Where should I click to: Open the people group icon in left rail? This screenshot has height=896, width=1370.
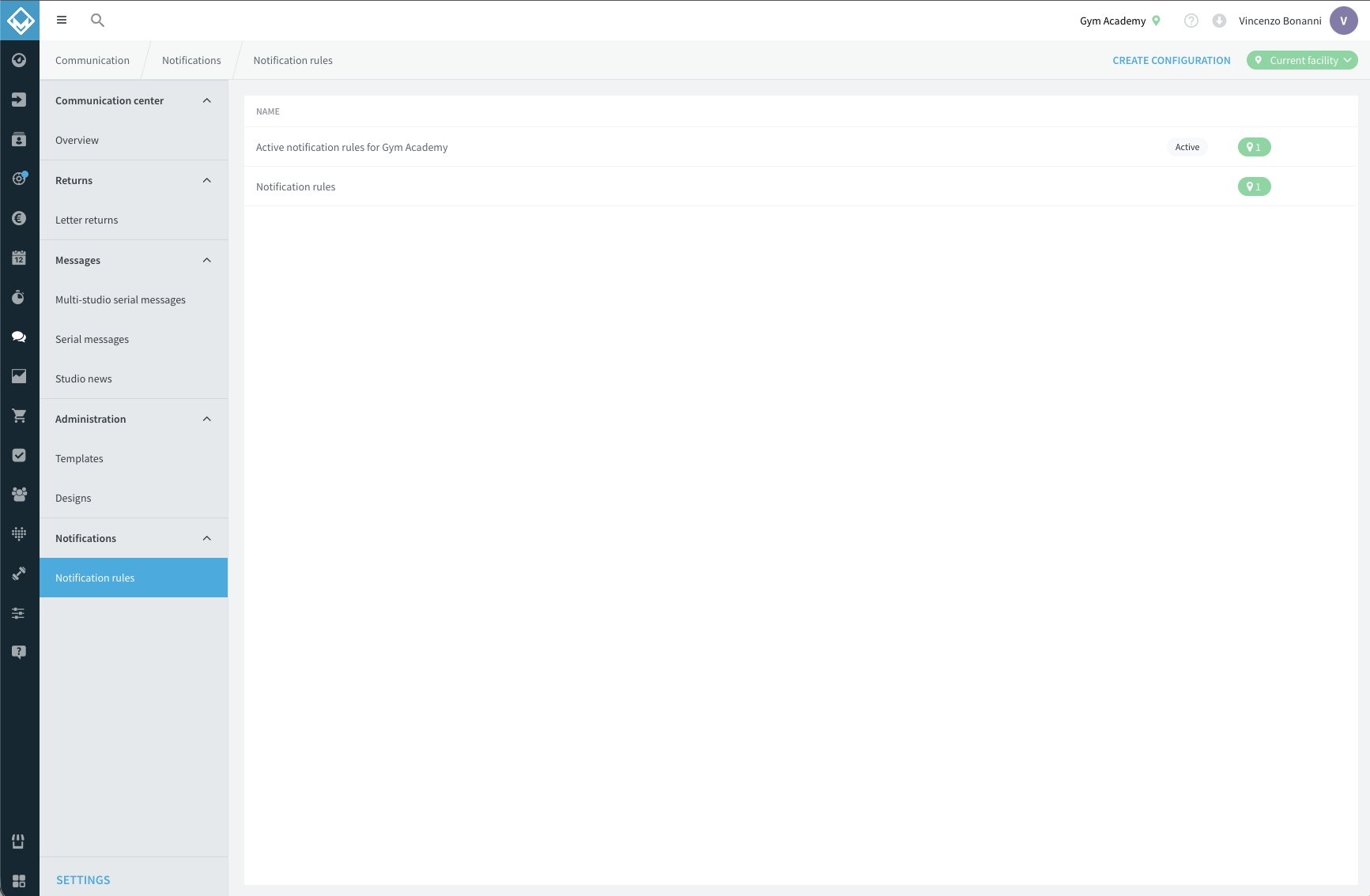19,495
